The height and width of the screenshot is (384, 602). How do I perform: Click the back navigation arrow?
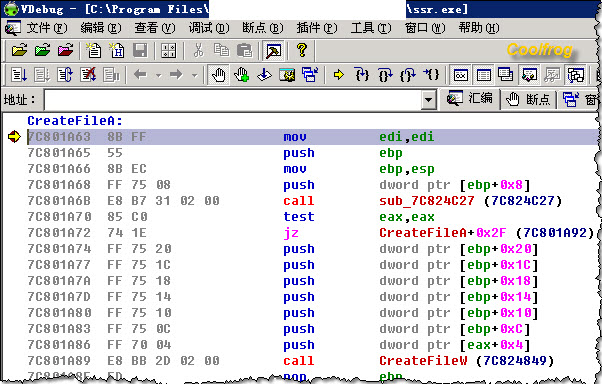coord(140,74)
